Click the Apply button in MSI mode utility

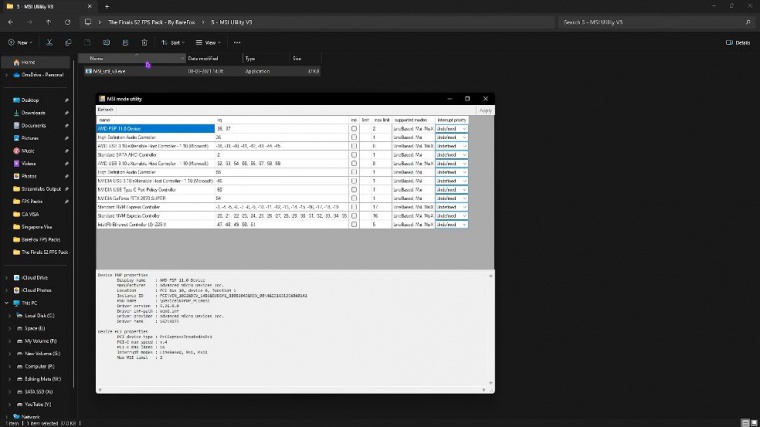(485, 109)
